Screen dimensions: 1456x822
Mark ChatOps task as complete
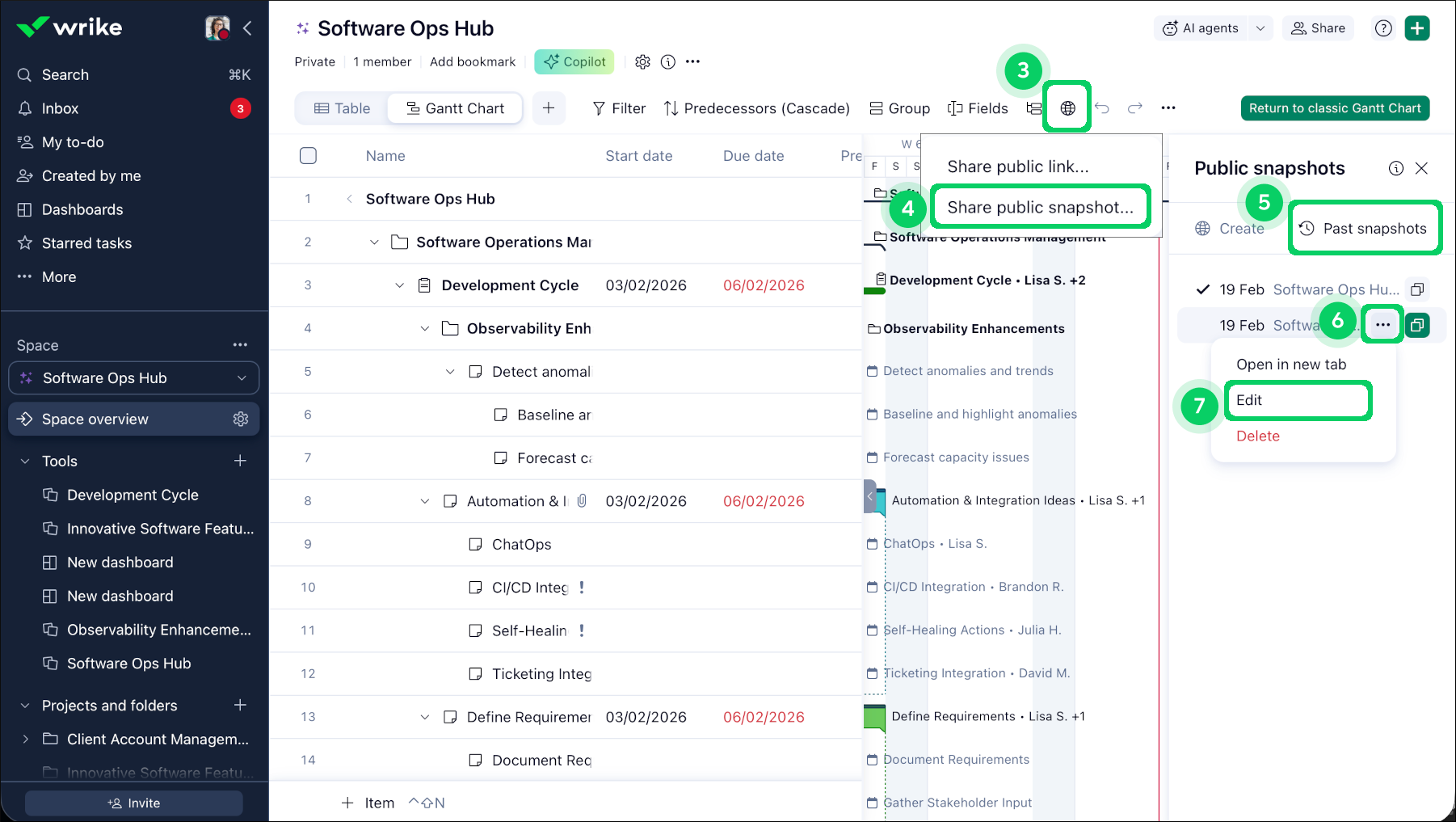click(475, 545)
